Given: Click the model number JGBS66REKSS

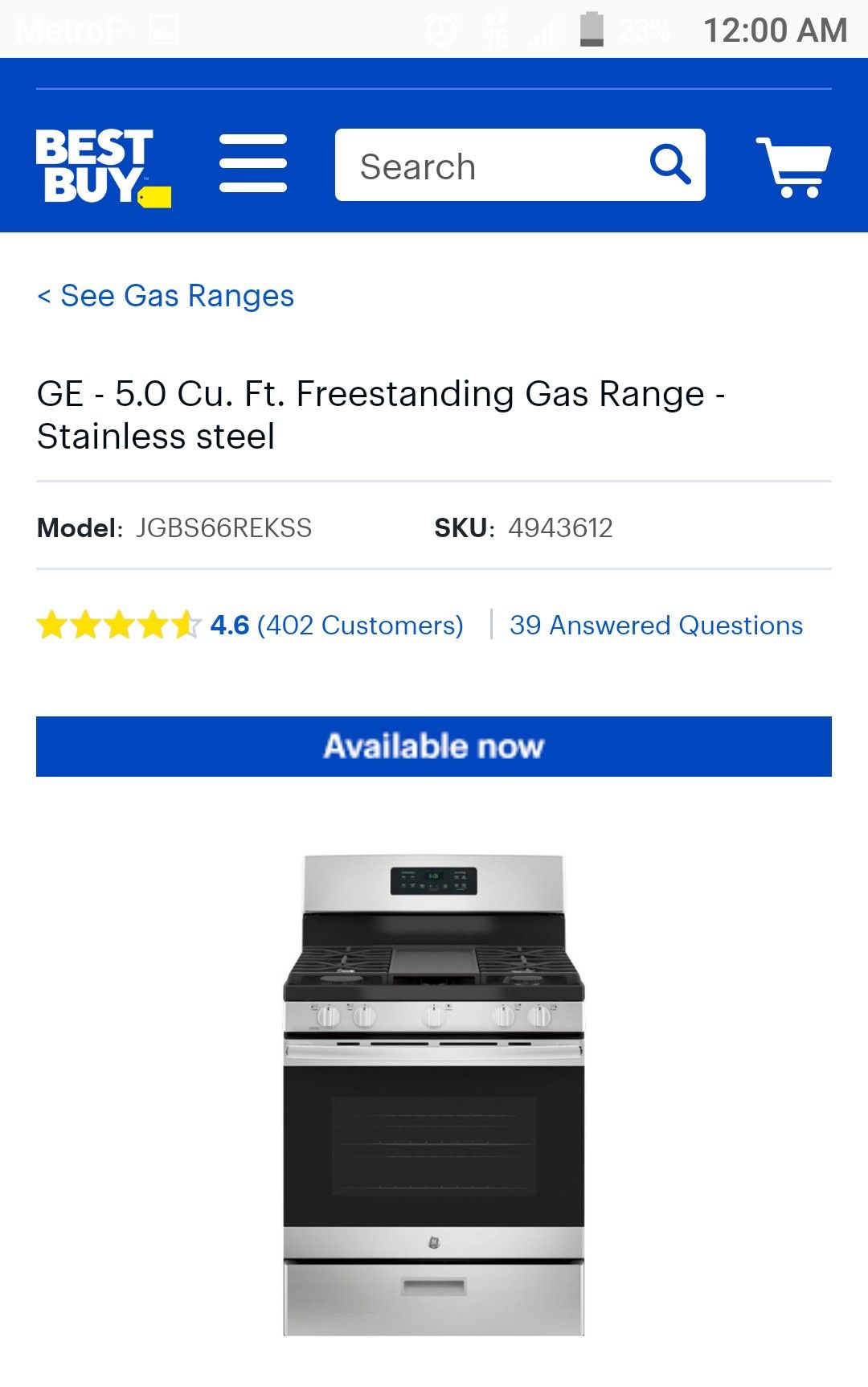Looking at the screenshot, I should 223,527.
